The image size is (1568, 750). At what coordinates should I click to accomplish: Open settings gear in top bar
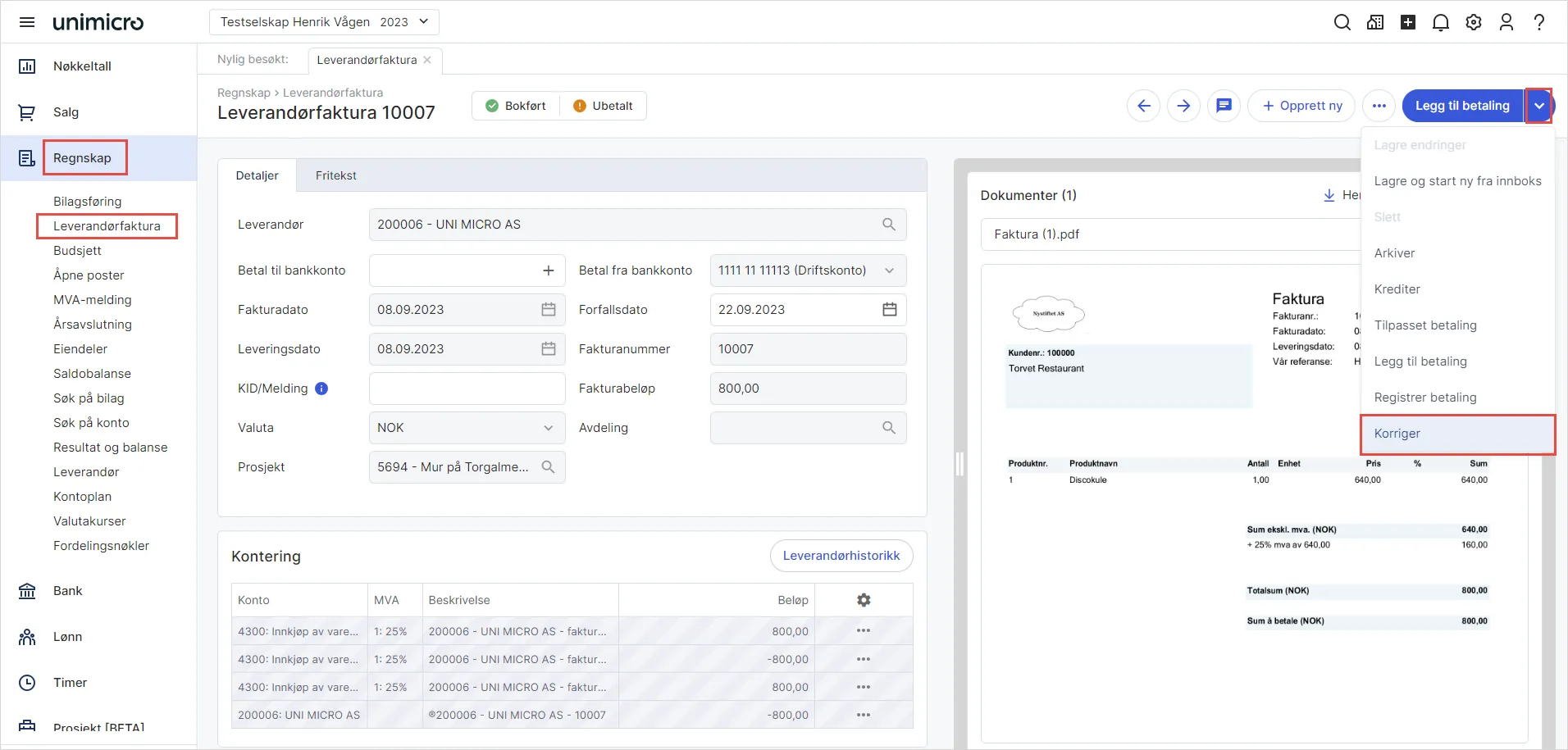1473,22
